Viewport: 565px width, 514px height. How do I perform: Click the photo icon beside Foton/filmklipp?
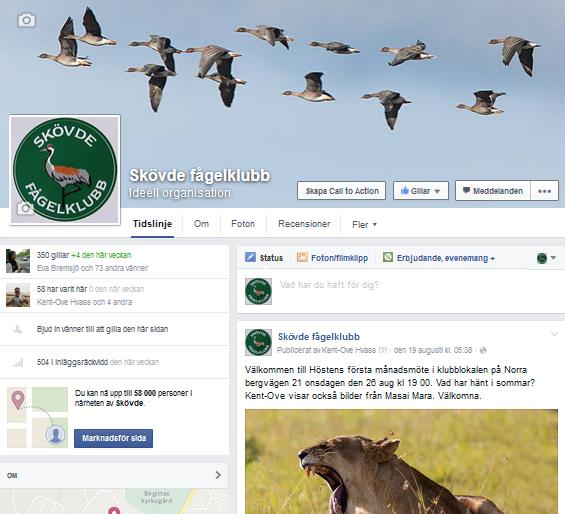coord(302,257)
